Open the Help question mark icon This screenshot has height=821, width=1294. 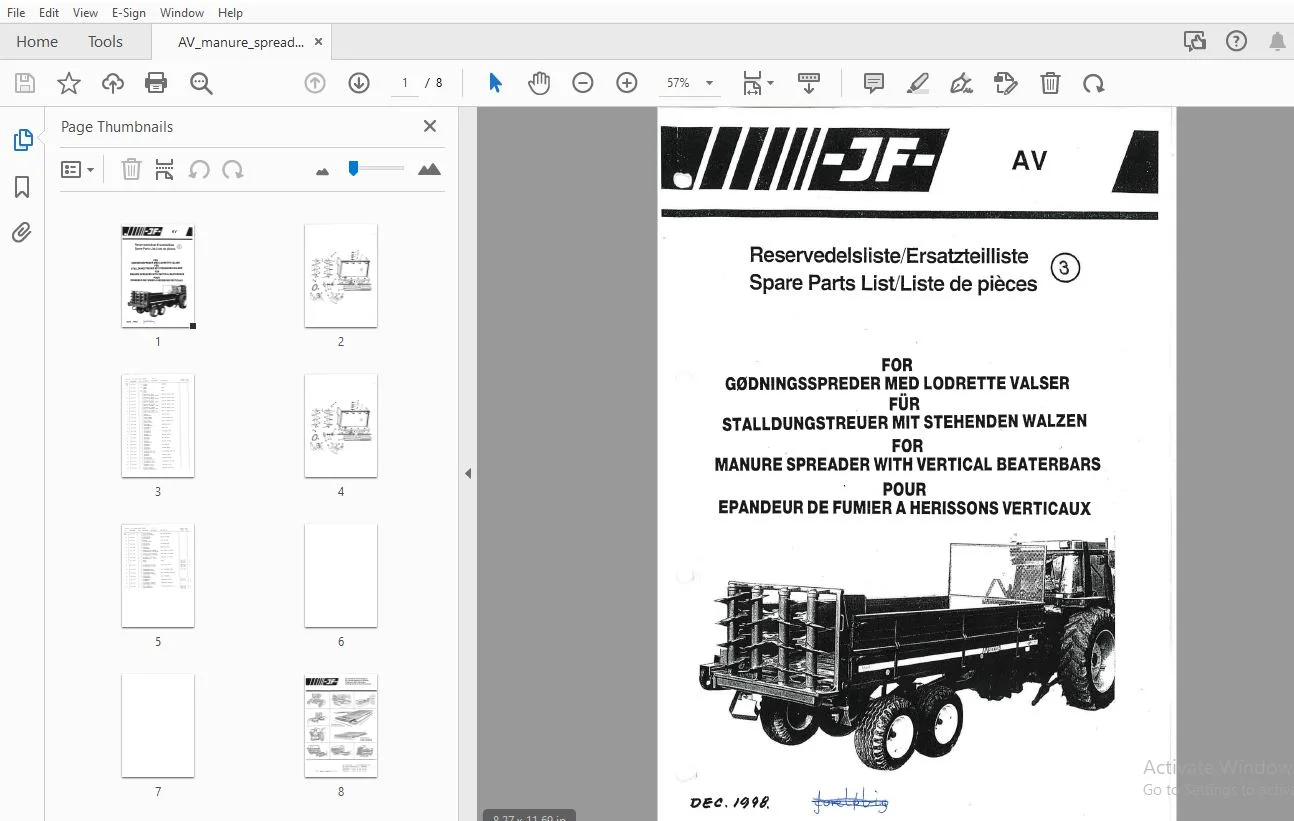point(1236,41)
